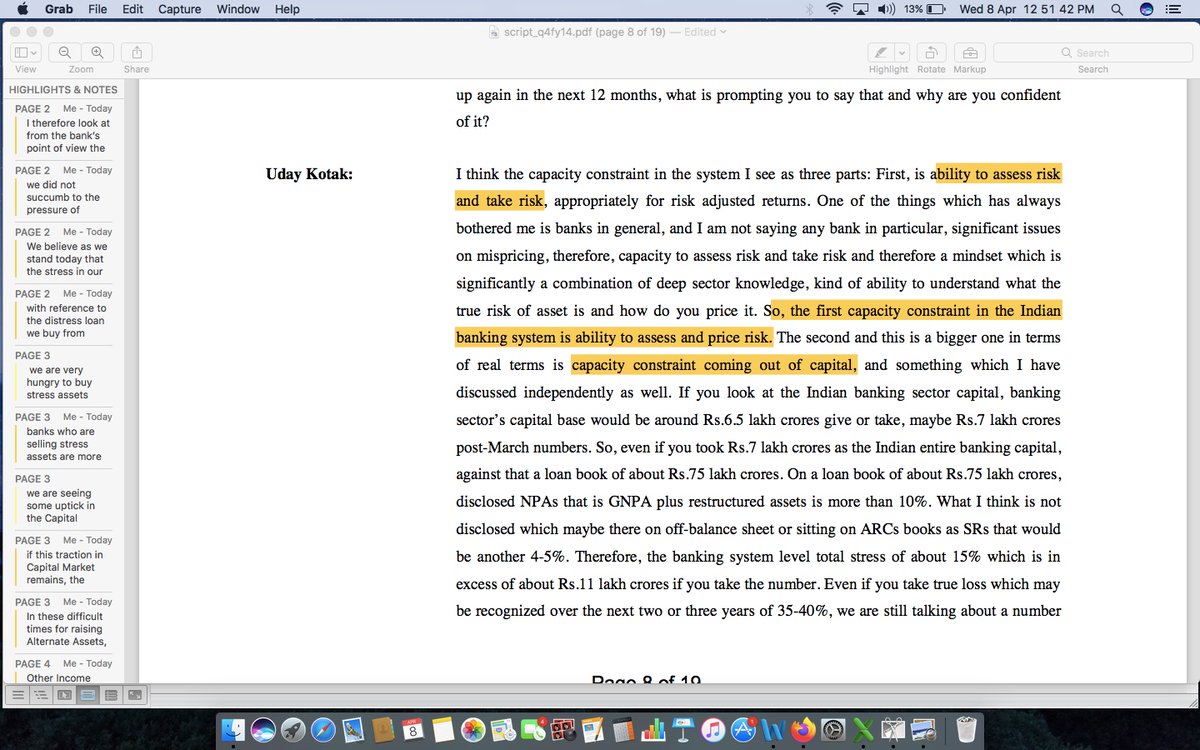Open Launchpad rocket in the Dock
1200x750 pixels.
[x=293, y=729]
